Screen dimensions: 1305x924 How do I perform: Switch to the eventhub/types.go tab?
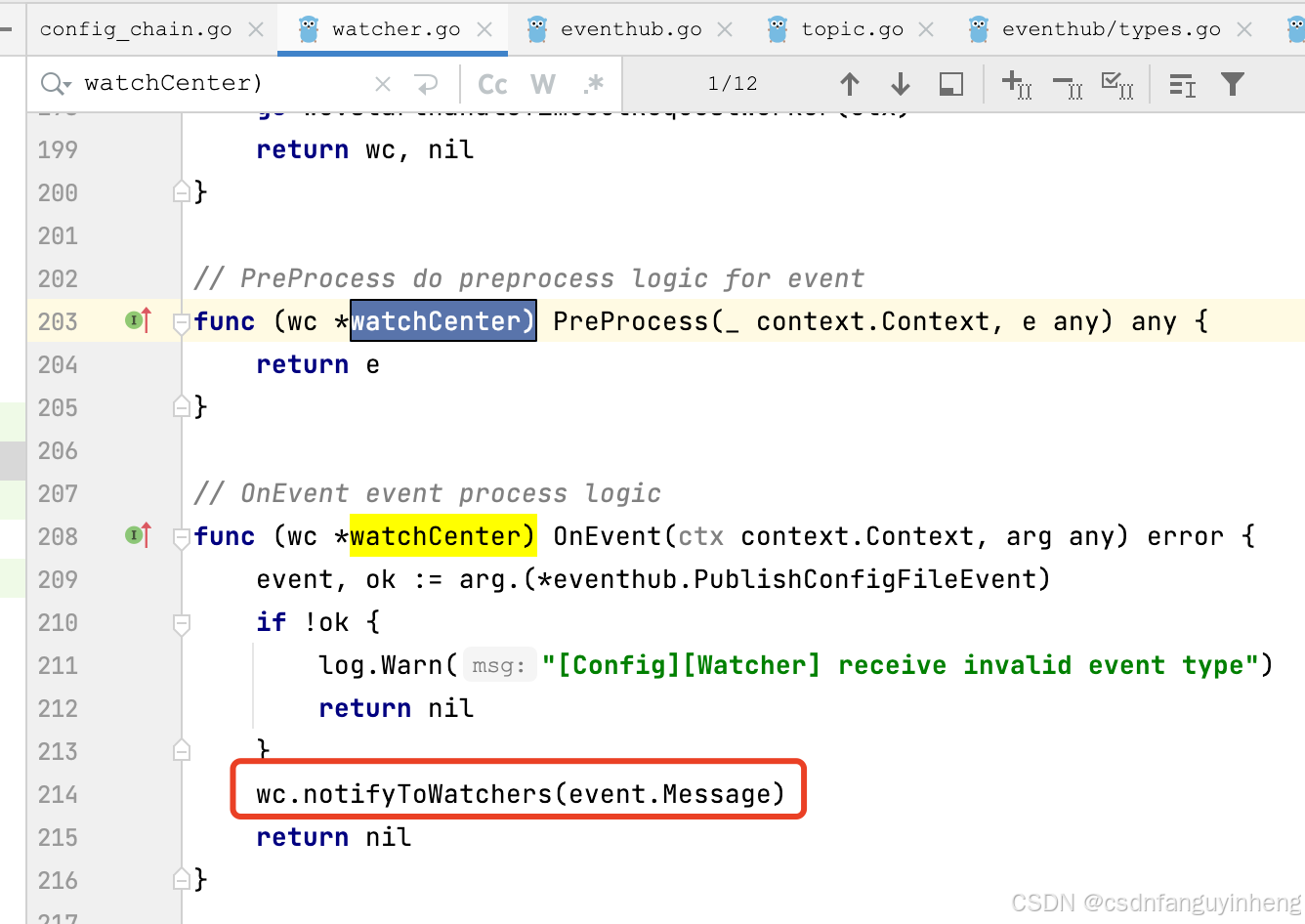pos(1112,29)
